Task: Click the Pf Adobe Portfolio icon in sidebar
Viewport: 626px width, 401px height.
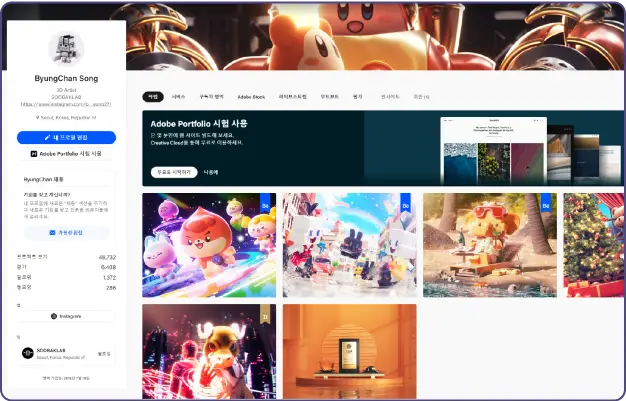Action: pos(34,154)
